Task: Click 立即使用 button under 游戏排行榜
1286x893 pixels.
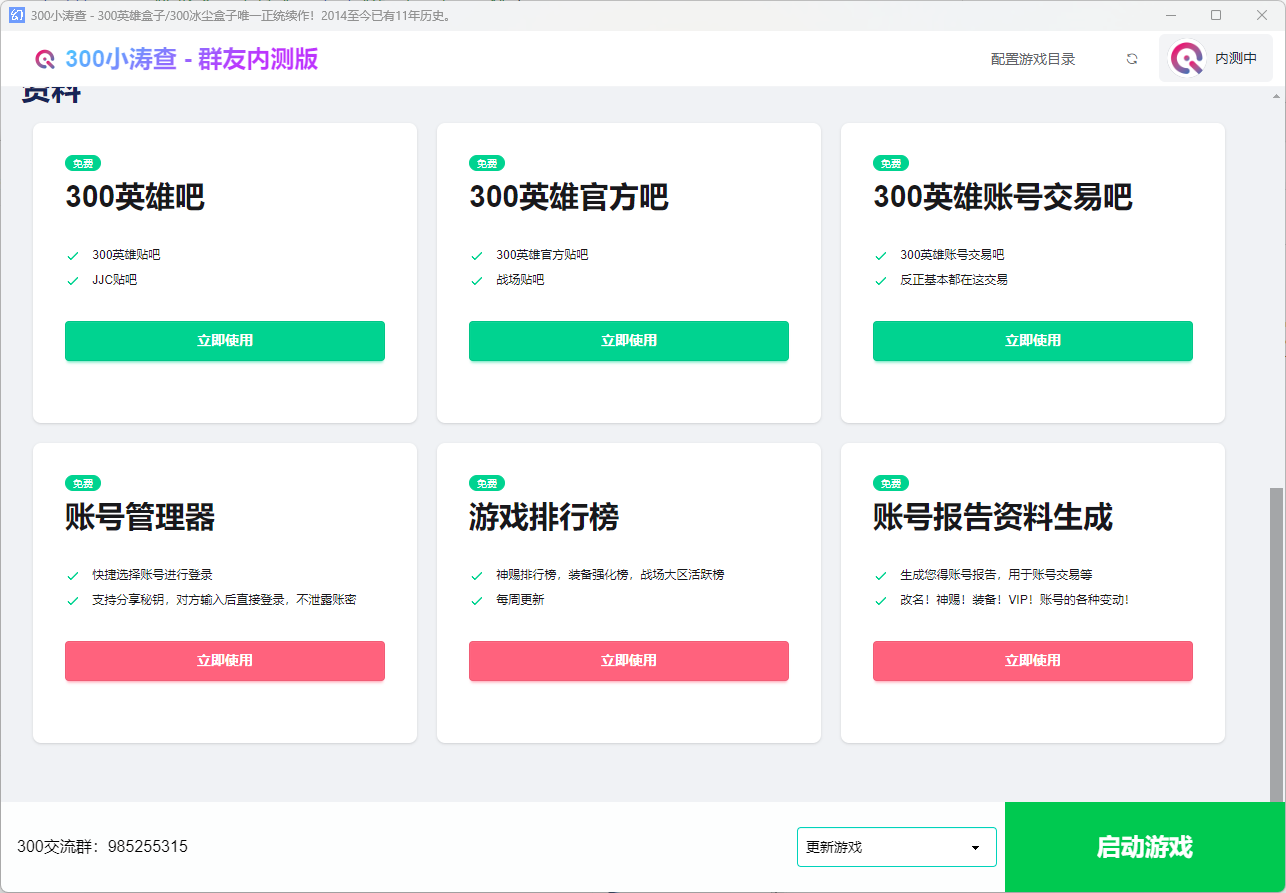Action: pos(629,661)
